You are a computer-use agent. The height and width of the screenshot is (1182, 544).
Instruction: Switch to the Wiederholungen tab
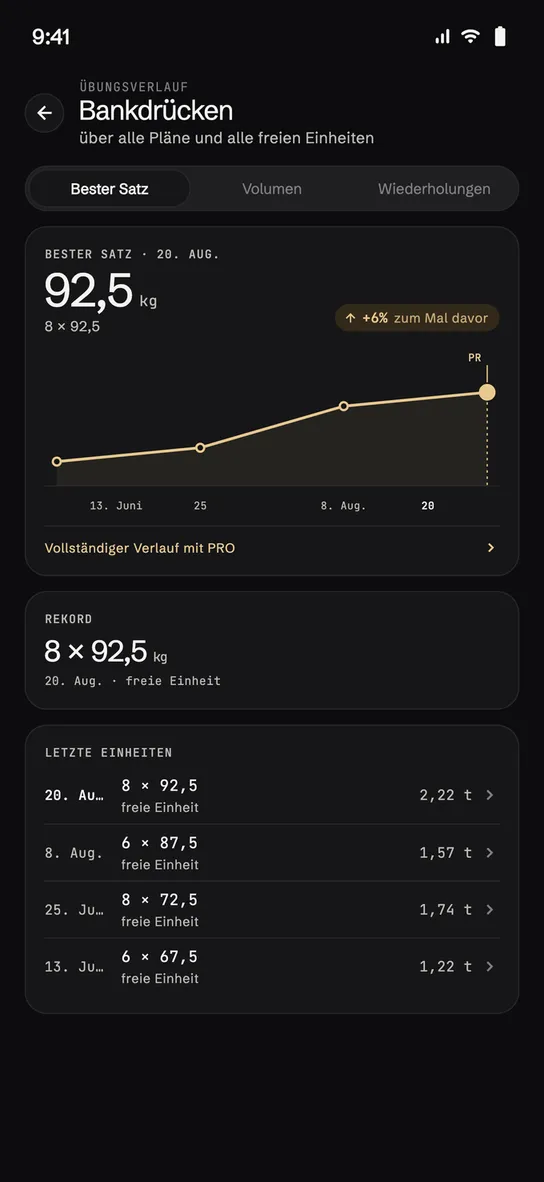tap(434, 188)
